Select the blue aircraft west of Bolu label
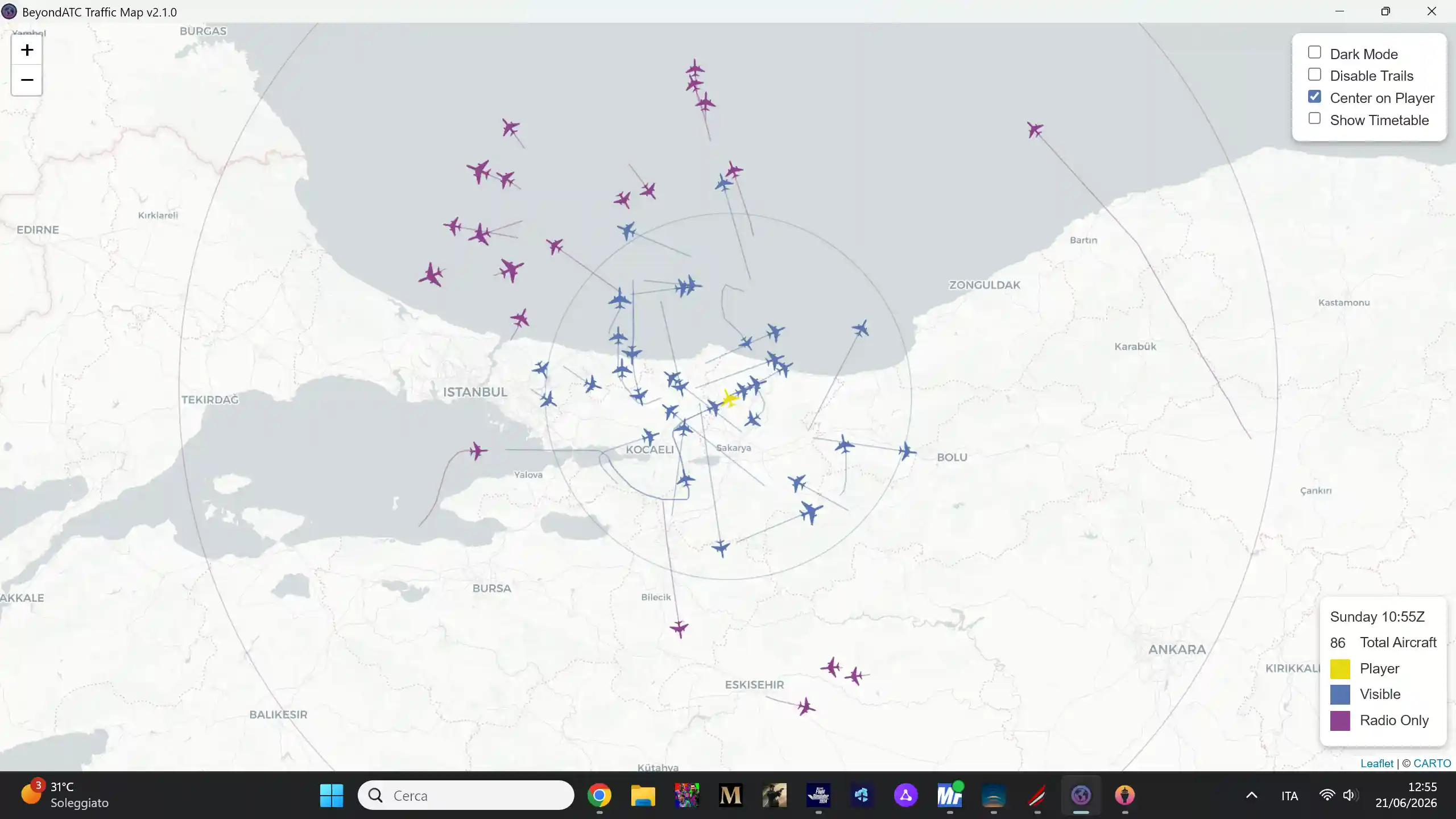1456x819 pixels. click(x=907, y=452)
